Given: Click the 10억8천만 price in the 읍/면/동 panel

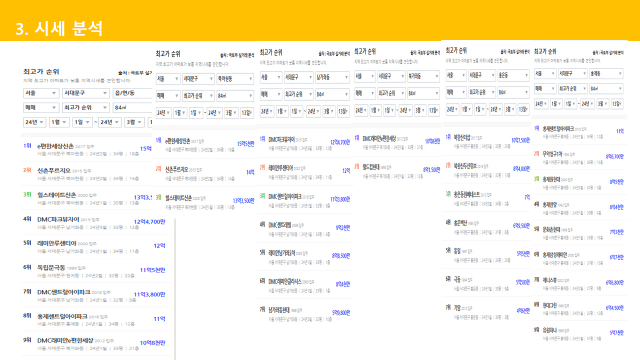Looking at the screenshot, I should point(153,343).
